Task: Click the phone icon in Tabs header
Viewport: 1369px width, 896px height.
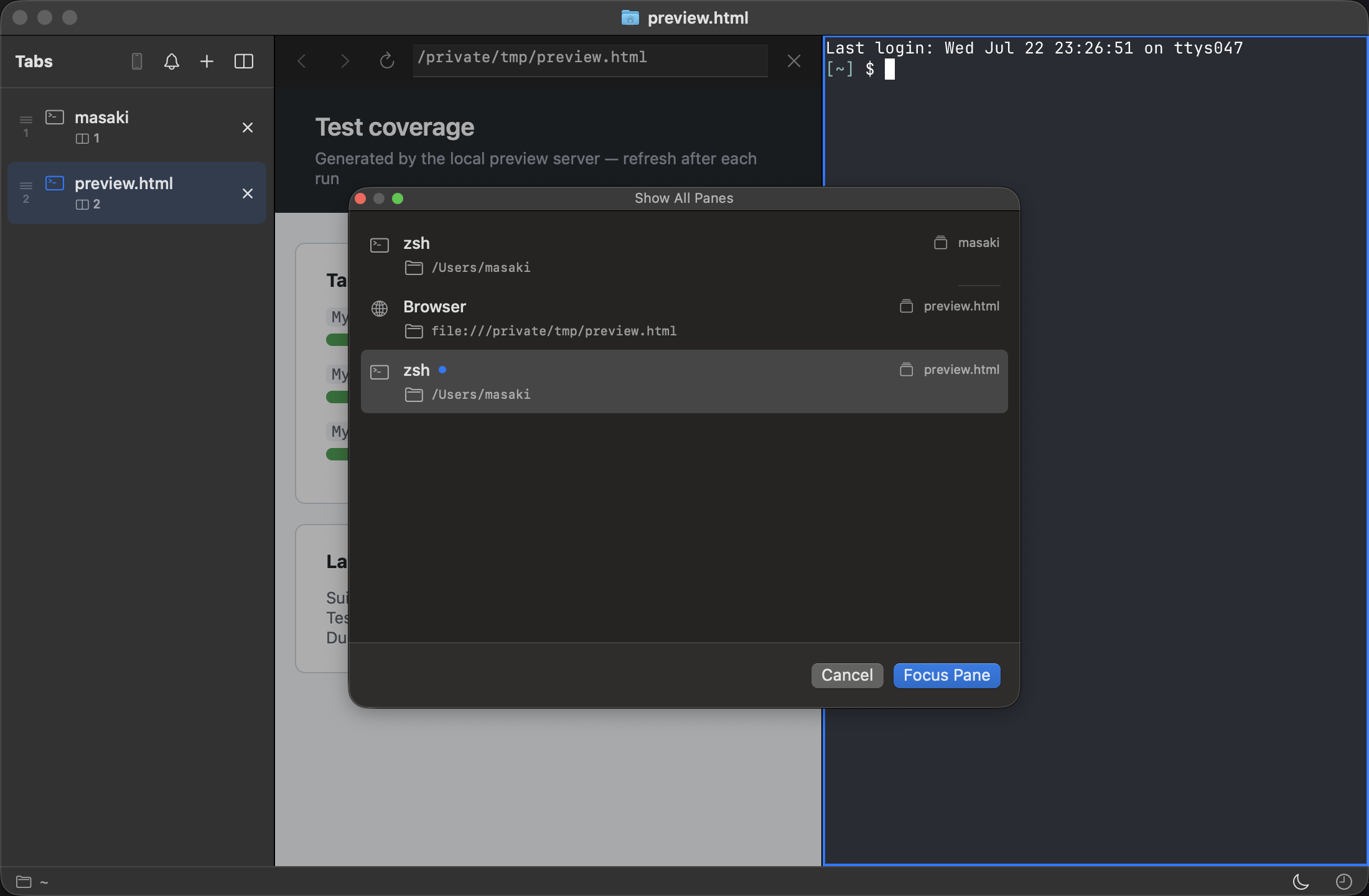Action: coord(137,61)
